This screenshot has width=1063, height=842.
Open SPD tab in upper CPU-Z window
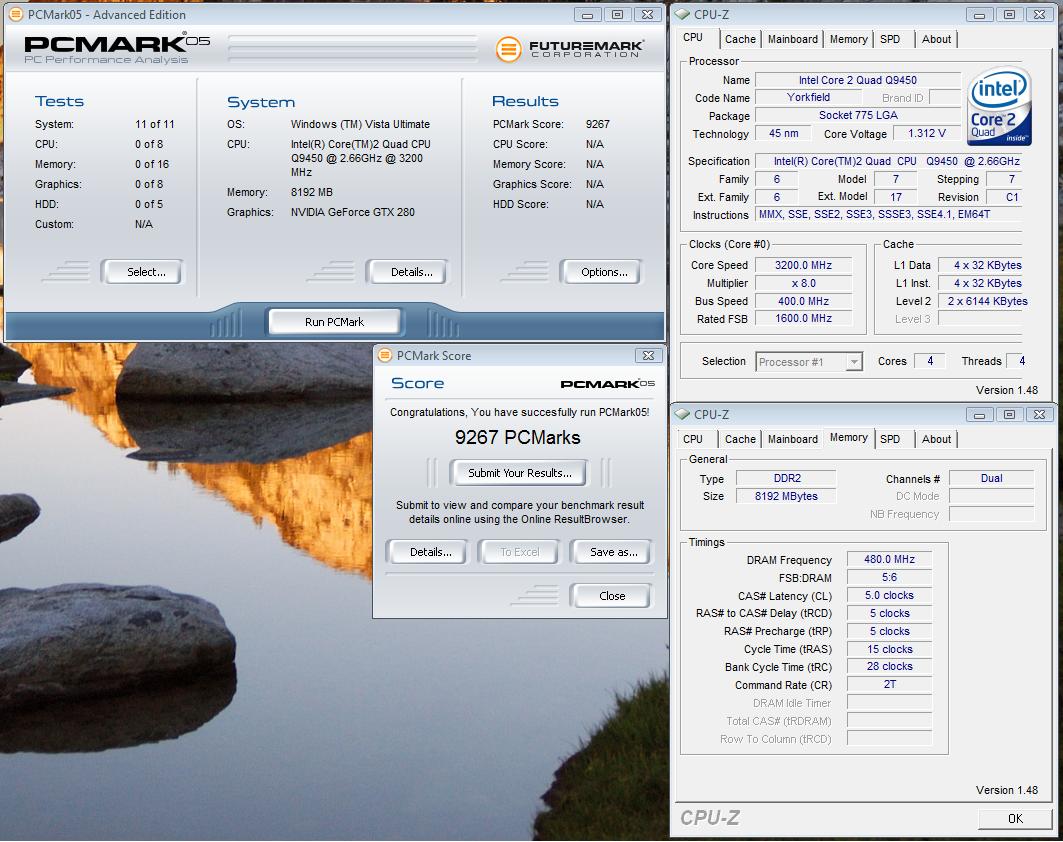(890, 39)
